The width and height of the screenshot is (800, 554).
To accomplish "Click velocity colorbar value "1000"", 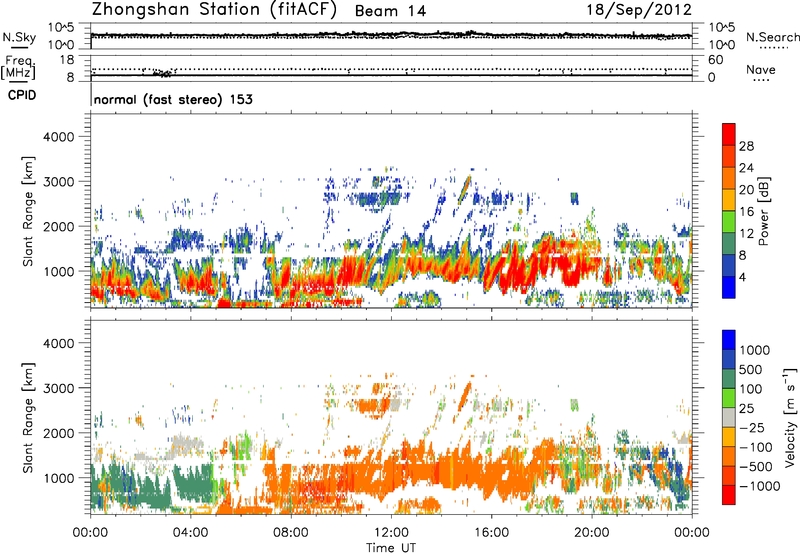I will coord(755,350).
